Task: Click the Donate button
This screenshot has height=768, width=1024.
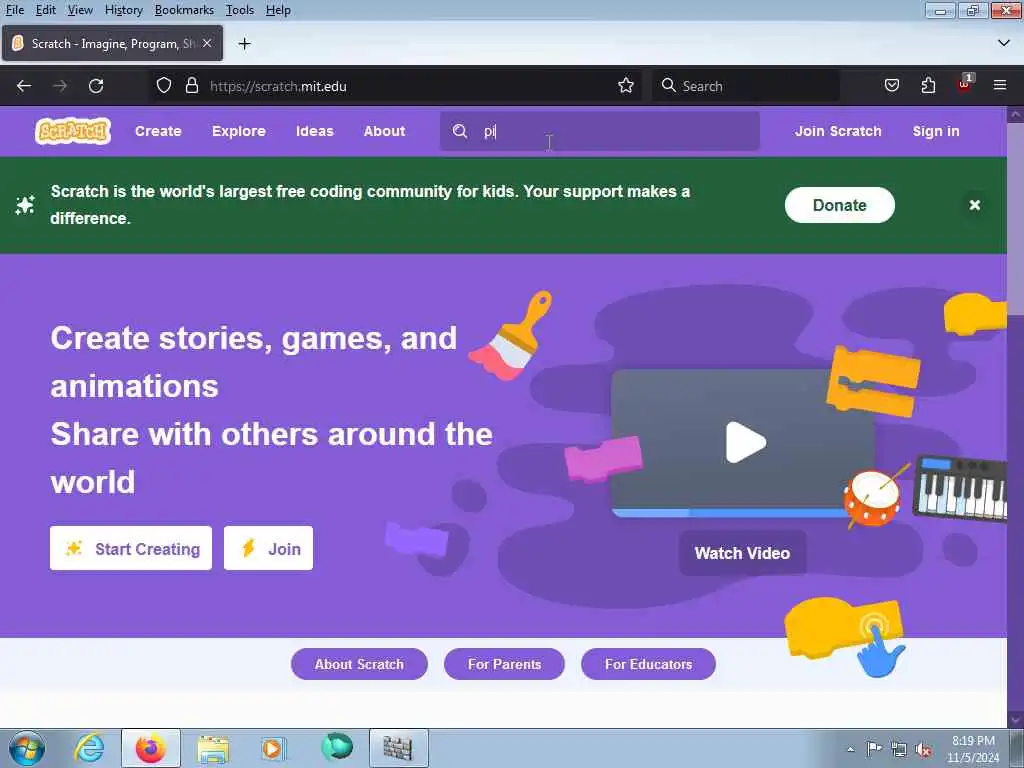Action: pos(839,205)
